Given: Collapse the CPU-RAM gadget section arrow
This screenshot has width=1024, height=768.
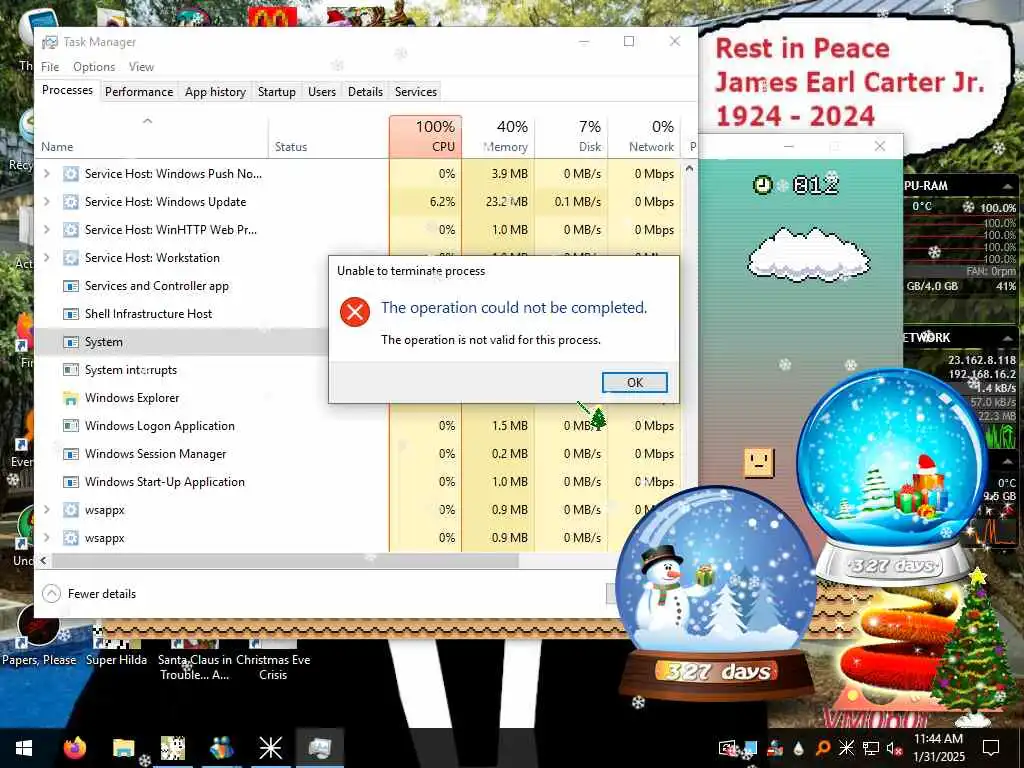Looking at the screenshot, I should [1008, 186].
